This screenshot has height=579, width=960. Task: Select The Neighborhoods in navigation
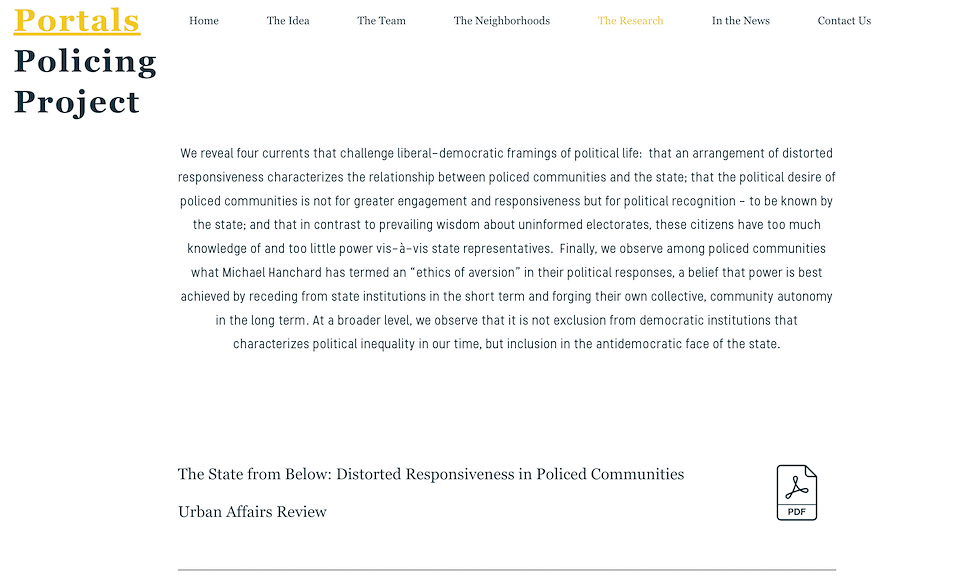coord(501,21)
